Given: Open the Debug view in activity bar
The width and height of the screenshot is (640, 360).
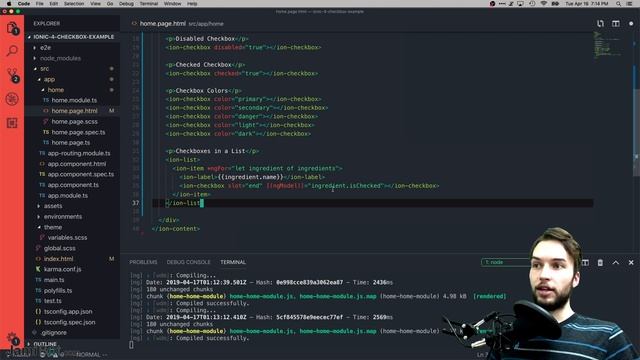Looking at the screenshot, I should click(x=12, y=99).
